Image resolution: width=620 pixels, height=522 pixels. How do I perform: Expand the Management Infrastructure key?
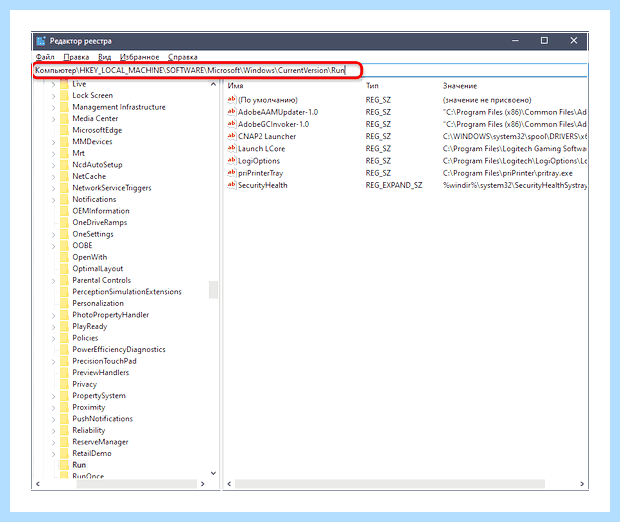(53, 107)
